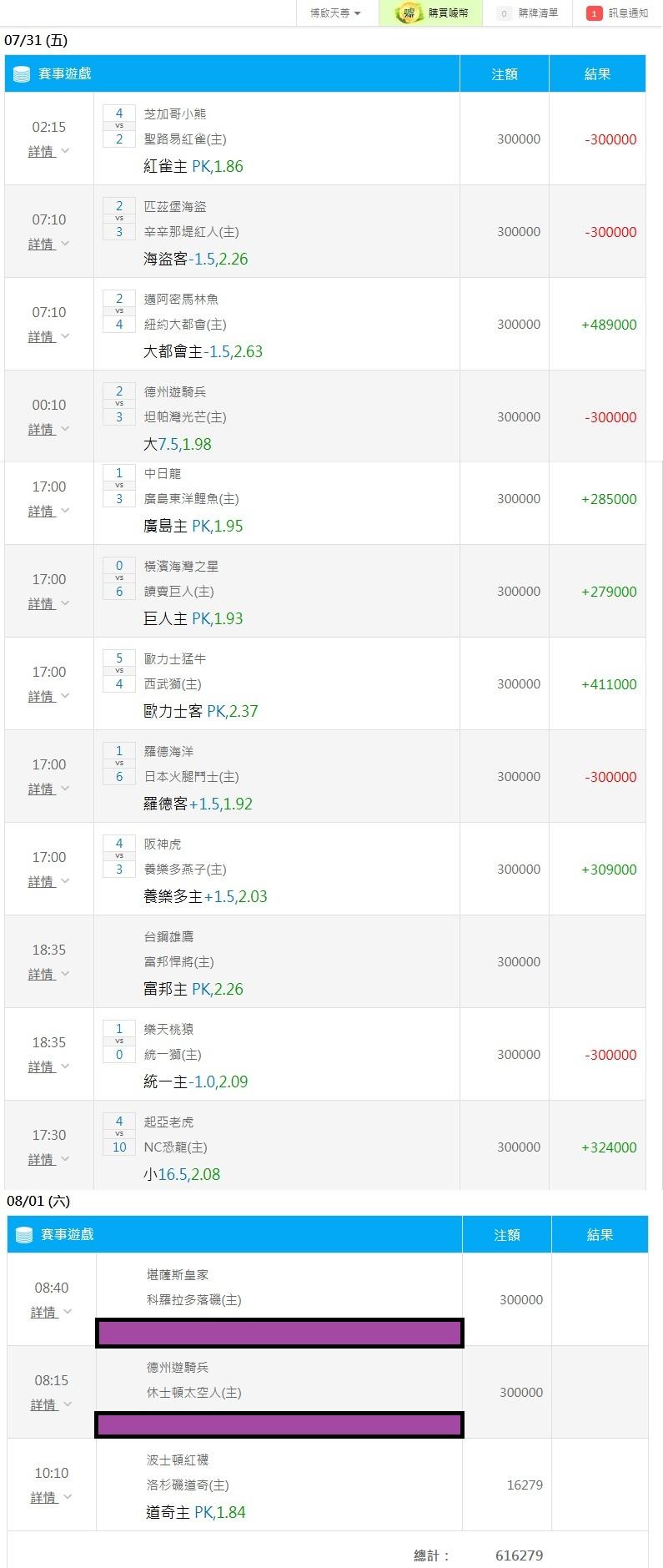
Task: Expand 詳情 for the 10:10 波士頓紅襪 game
Action: 52,1497
